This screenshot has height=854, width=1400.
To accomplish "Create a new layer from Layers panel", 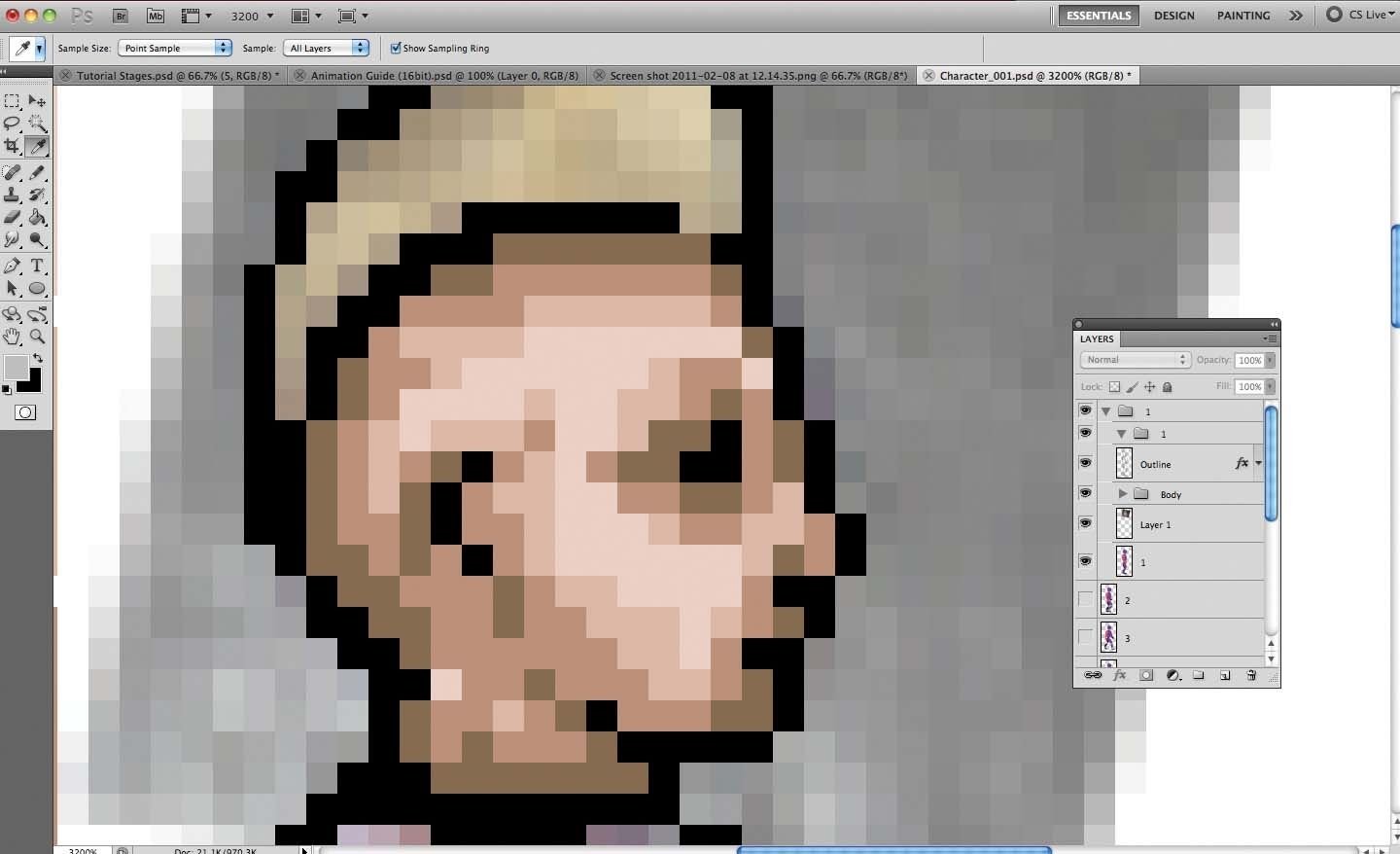I will (1225, 675).
